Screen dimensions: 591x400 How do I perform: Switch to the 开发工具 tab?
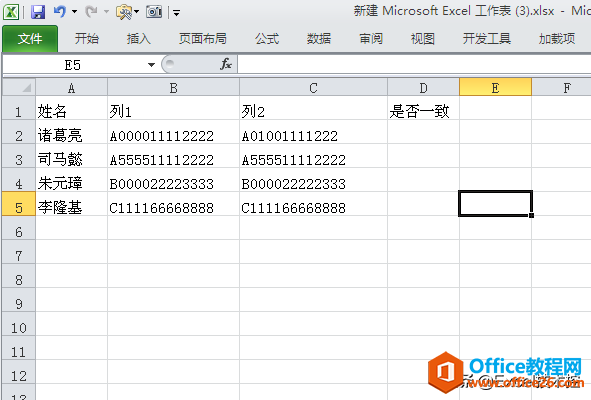pos(487,38)
